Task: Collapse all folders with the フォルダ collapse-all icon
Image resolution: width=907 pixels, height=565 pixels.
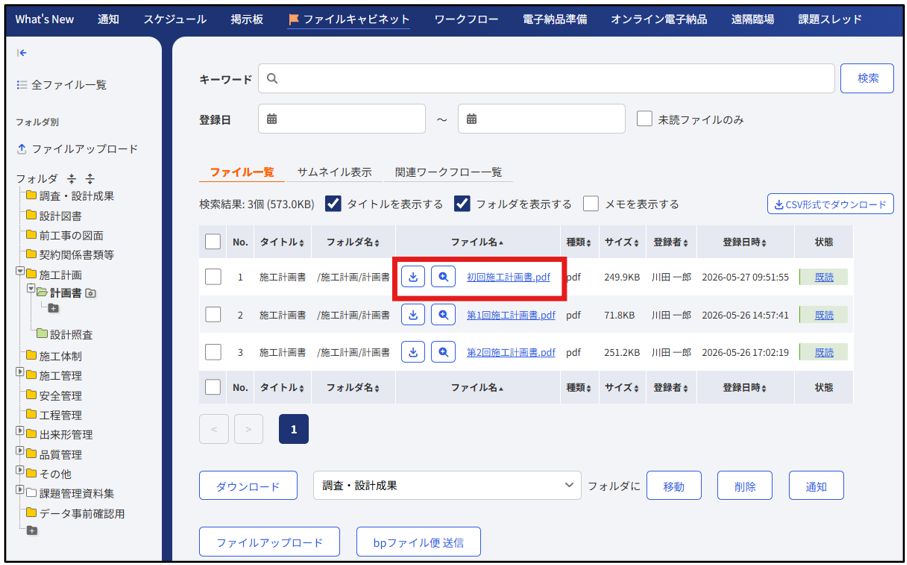Action: pyautogui.click(x=72, y=179)
